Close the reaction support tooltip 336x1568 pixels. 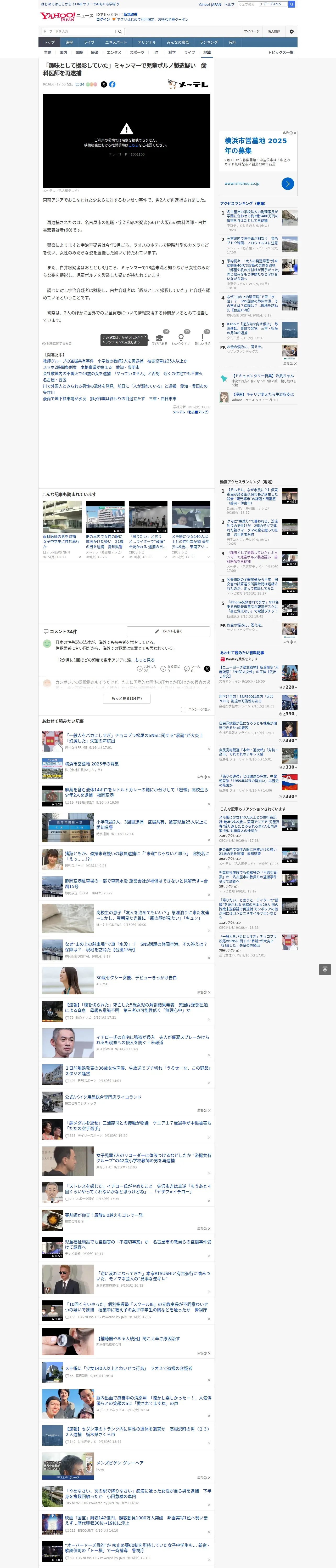(146, 337)
